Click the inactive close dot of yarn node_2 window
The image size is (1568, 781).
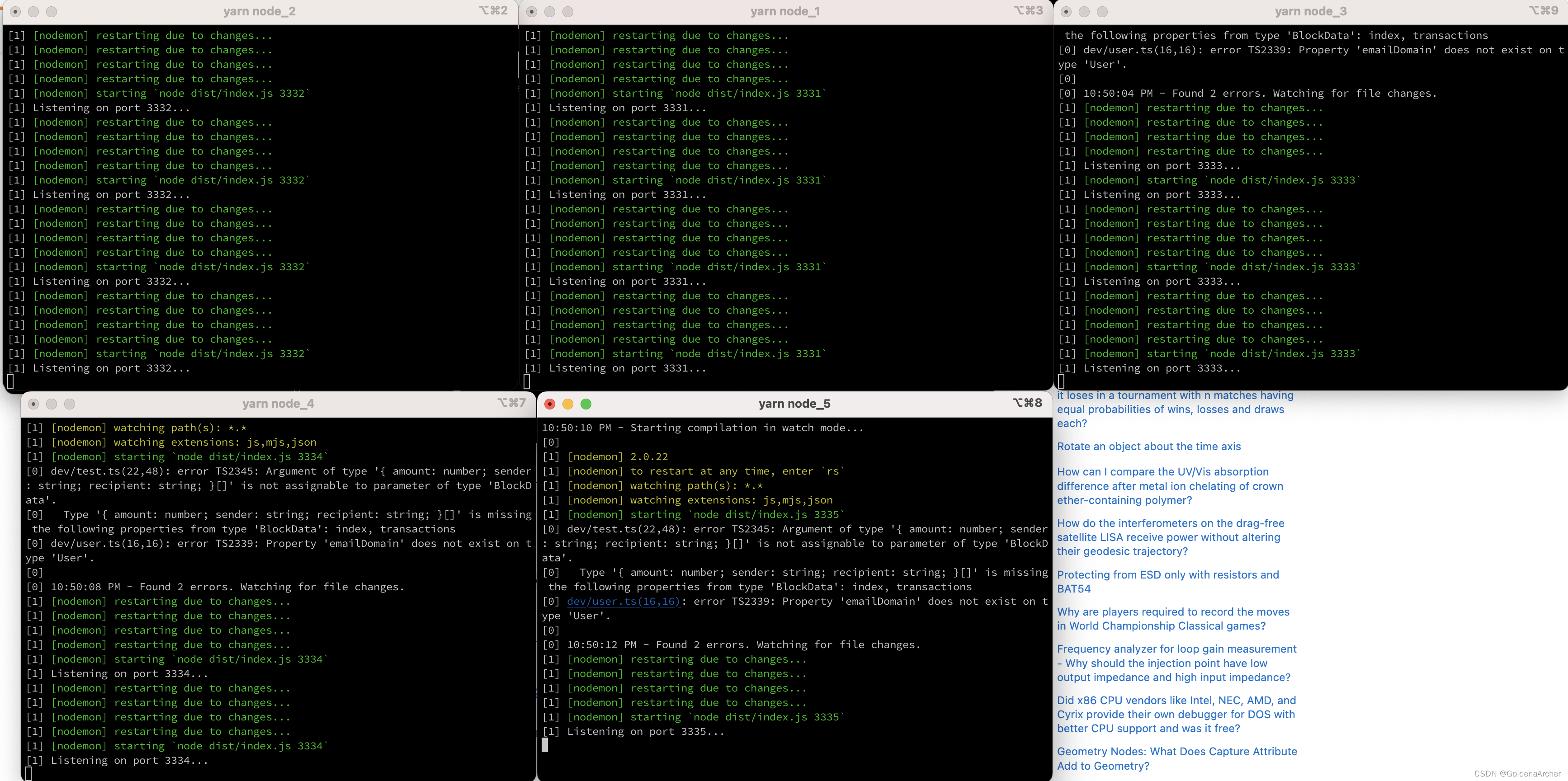(16, 12)
